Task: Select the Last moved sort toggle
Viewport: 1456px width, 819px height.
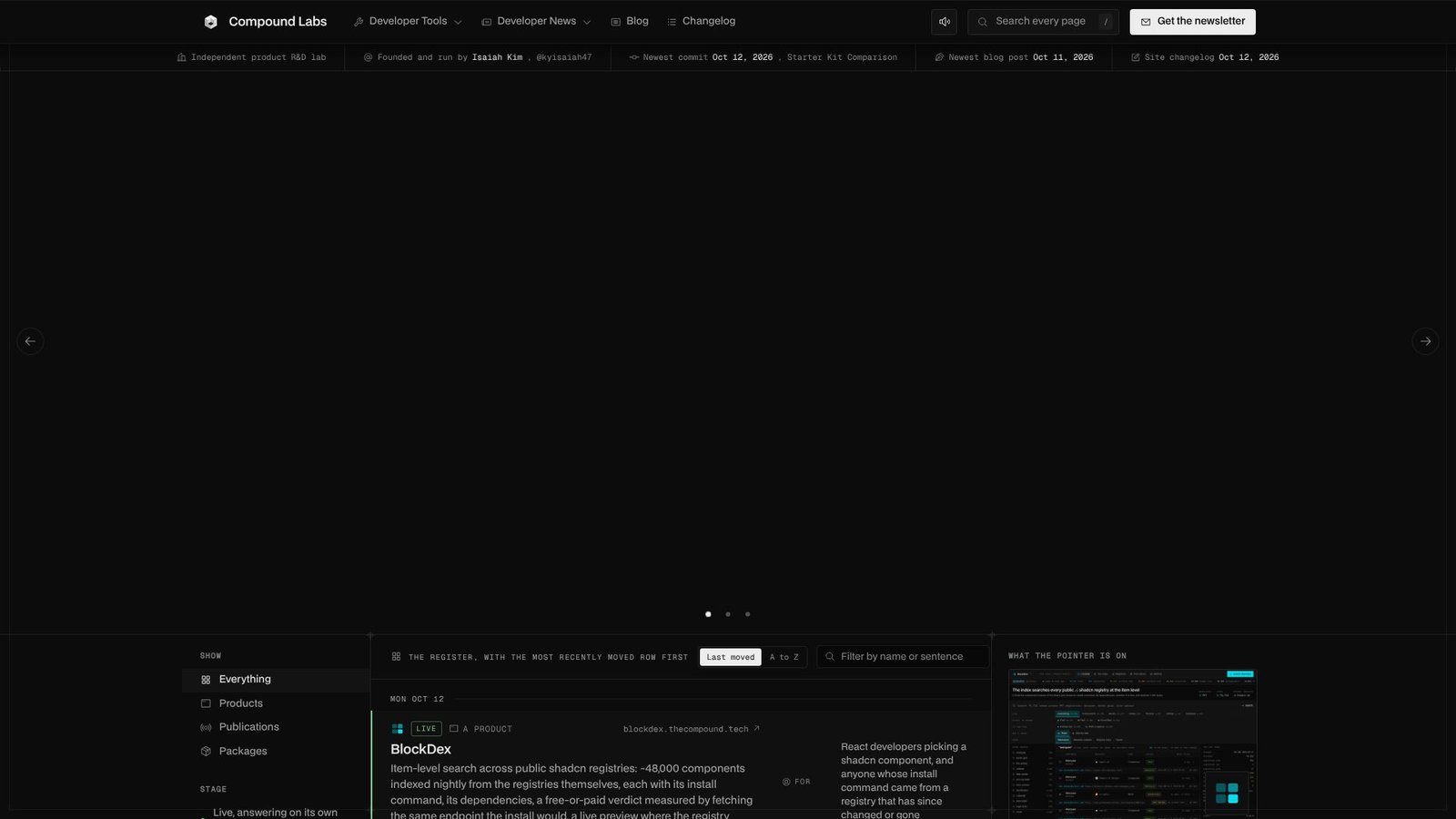Action: [x=730, y=657]
